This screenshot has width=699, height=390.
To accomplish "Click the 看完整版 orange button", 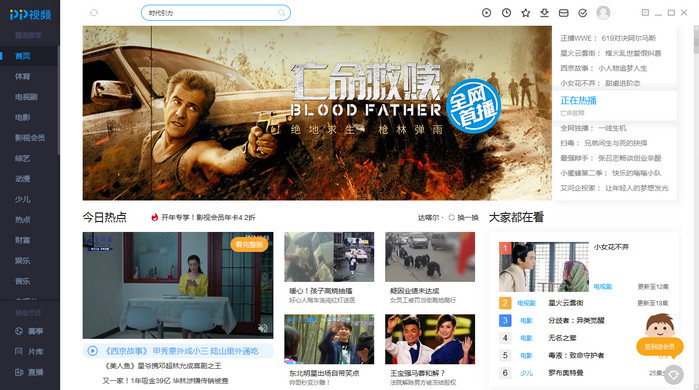I will (249, 244).
